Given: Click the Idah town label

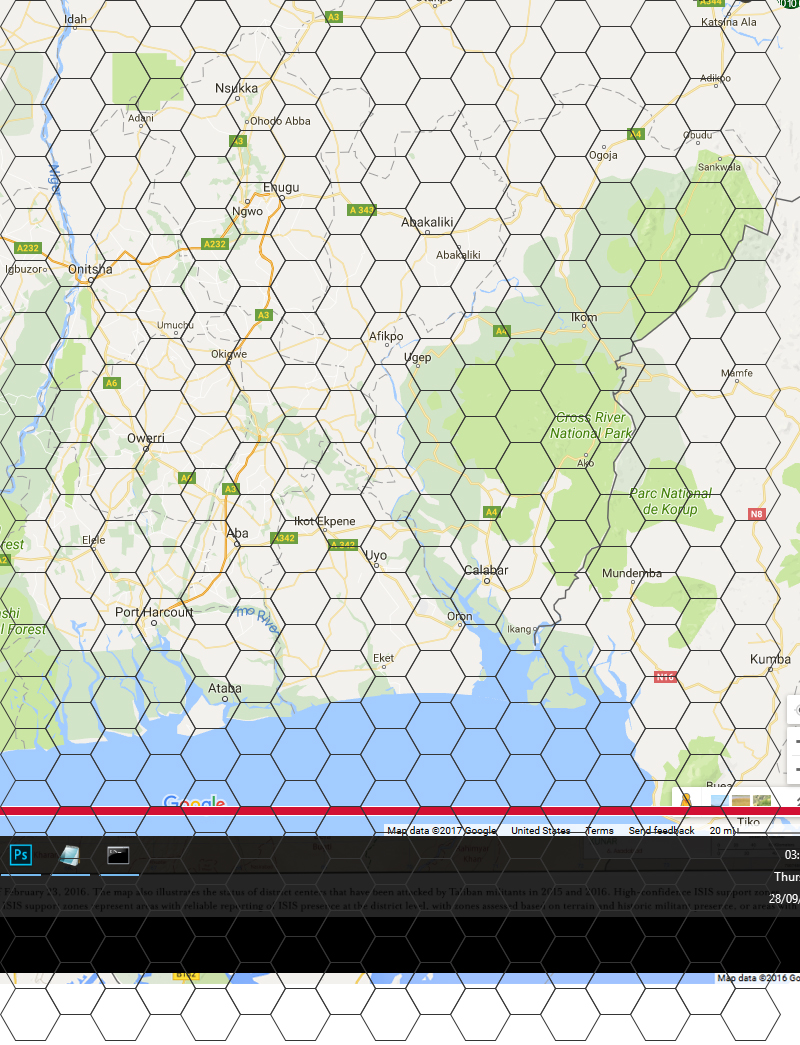Looking at the screenshot, I should point(75,19).
